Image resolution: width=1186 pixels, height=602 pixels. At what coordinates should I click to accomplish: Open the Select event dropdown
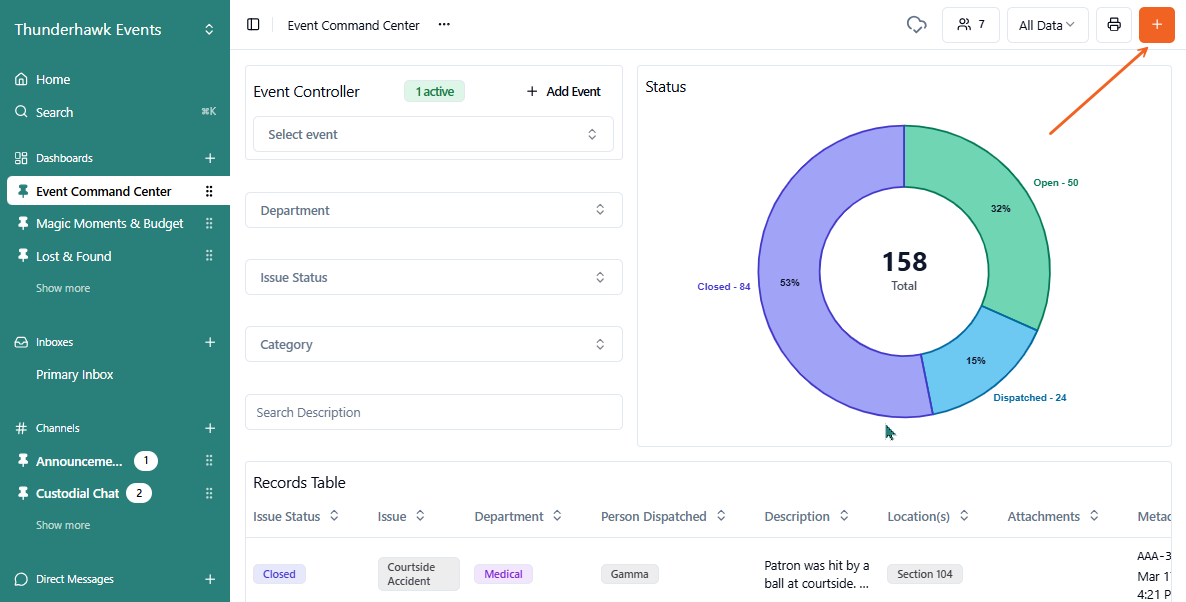[x=433, y=134]
